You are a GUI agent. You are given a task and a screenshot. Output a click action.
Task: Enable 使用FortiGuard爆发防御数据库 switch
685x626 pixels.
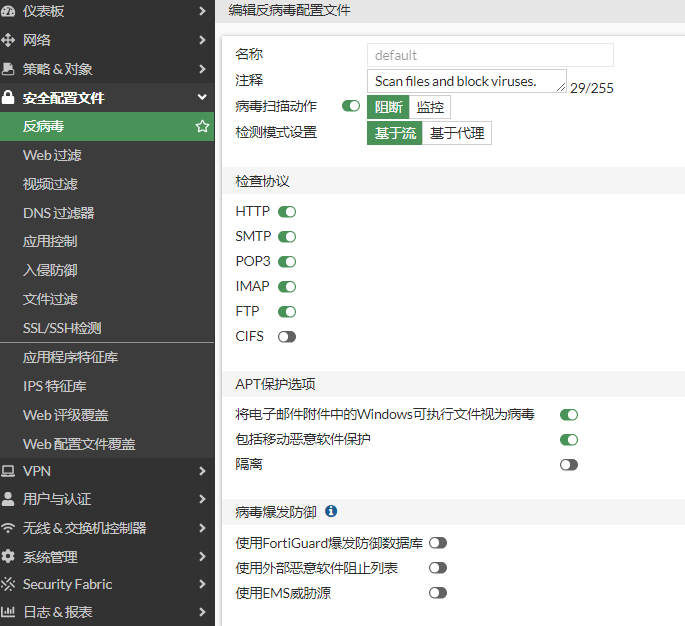pos(437,543)
